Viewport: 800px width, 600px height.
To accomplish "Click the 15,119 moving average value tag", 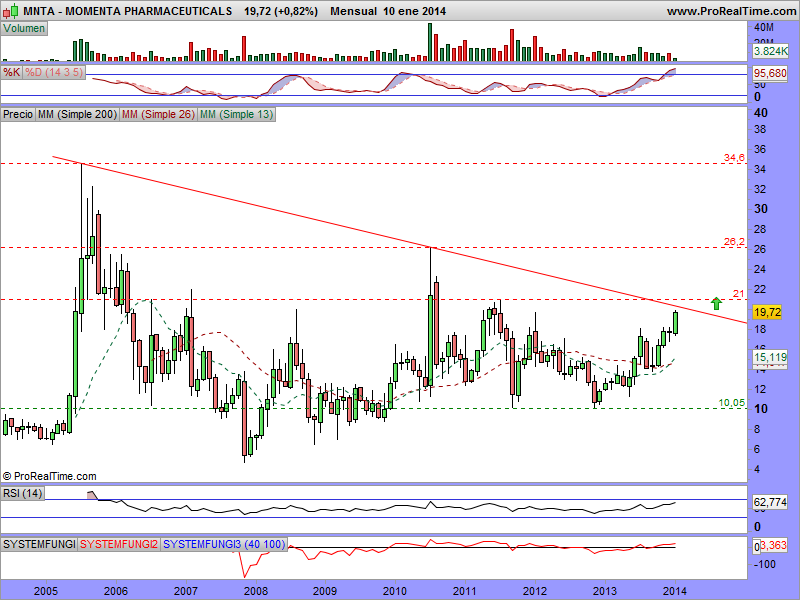I will pos(770,357).
